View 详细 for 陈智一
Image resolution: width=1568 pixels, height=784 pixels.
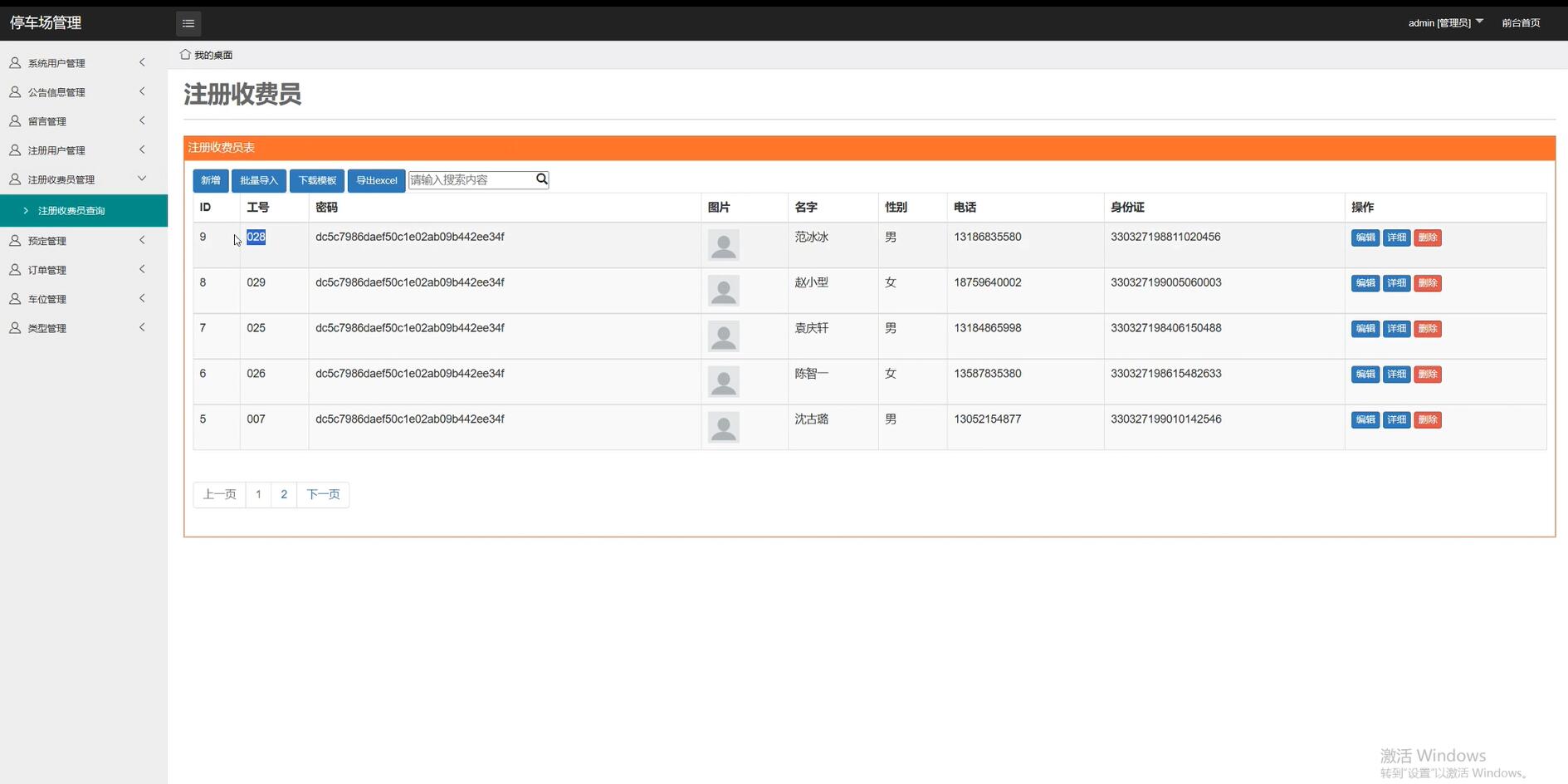(x=1397, y=375)
